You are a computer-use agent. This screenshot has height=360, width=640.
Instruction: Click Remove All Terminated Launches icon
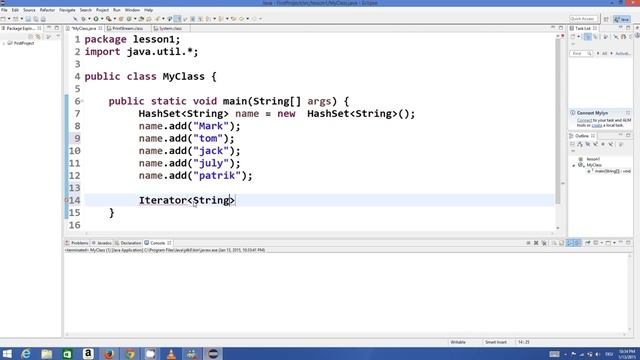click(544, 243)
